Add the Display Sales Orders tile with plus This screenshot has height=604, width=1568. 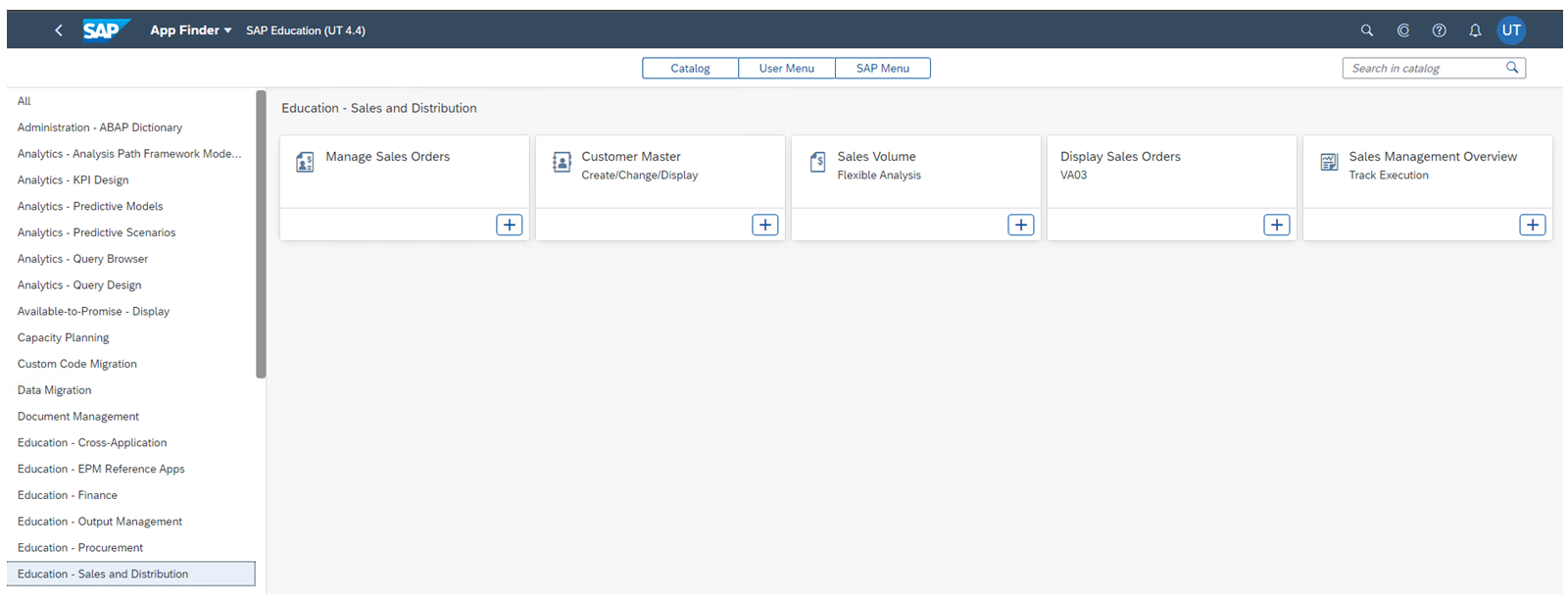point(1277,225)
